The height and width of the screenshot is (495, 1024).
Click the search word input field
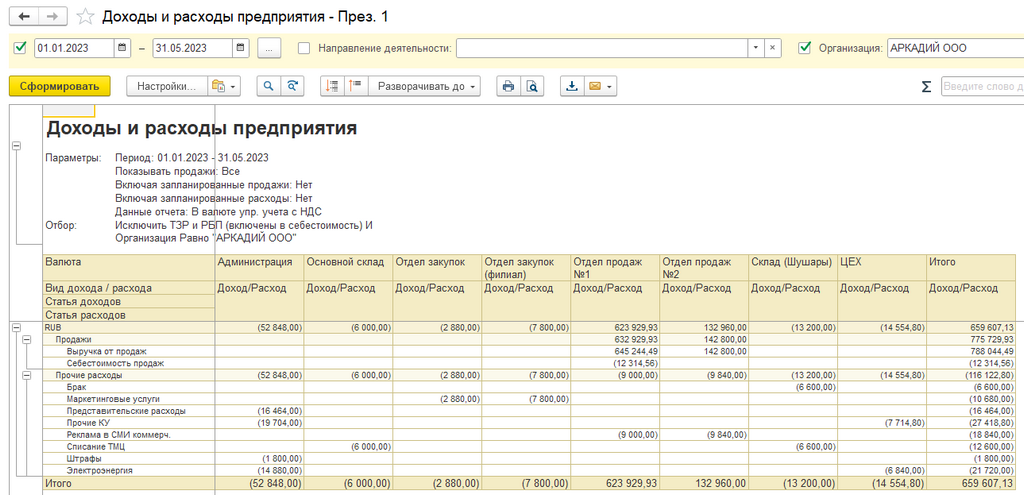982,87
